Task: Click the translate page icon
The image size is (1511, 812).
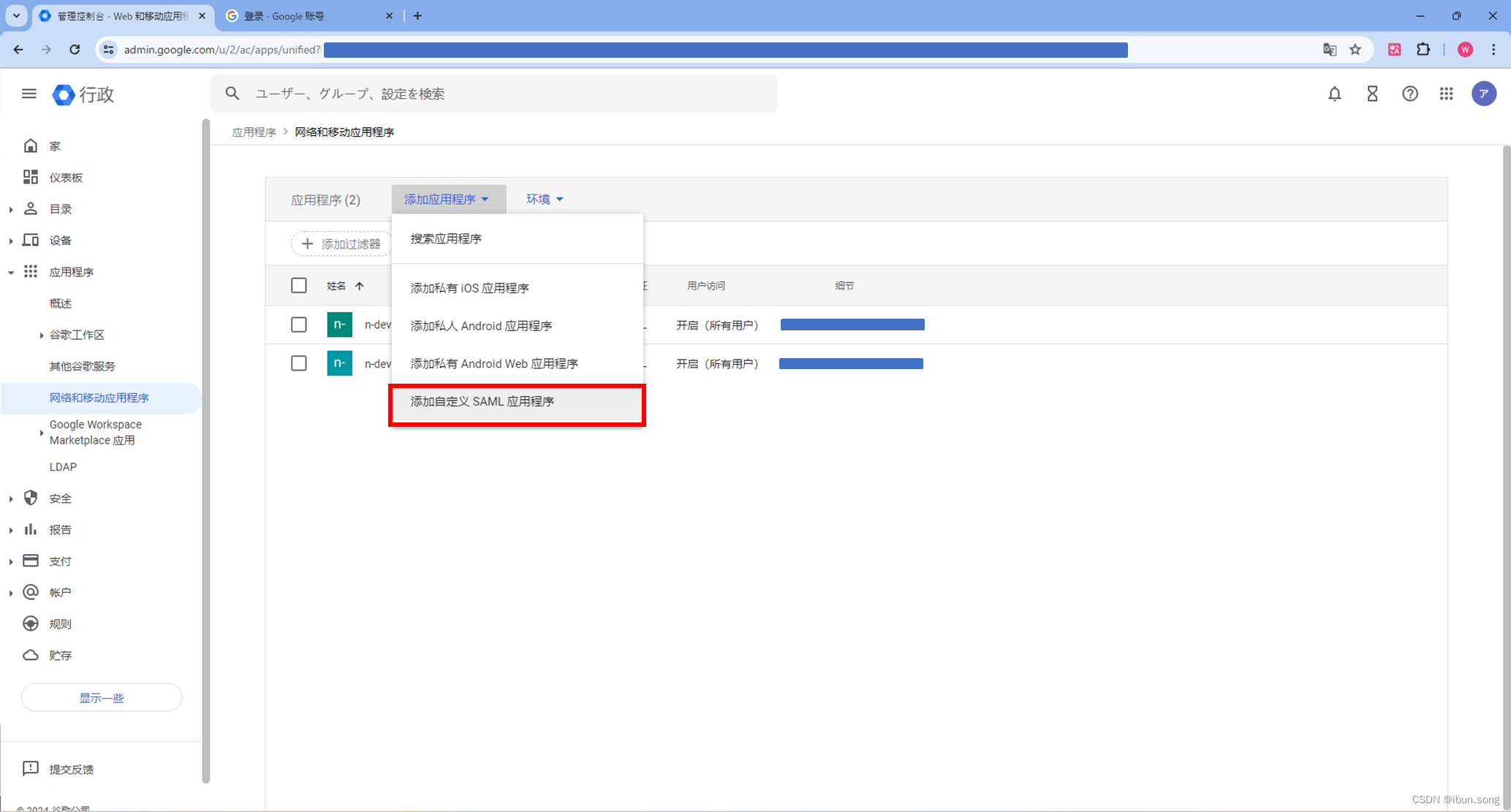Action: 1330,50
